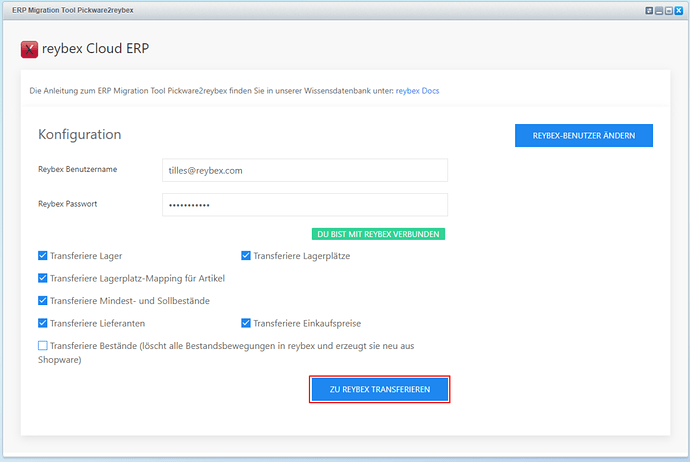Screen dimensions: 690x462
Task: Uncheck Transferiere Mindest- und Sollbestände
Action: [43, 301]
